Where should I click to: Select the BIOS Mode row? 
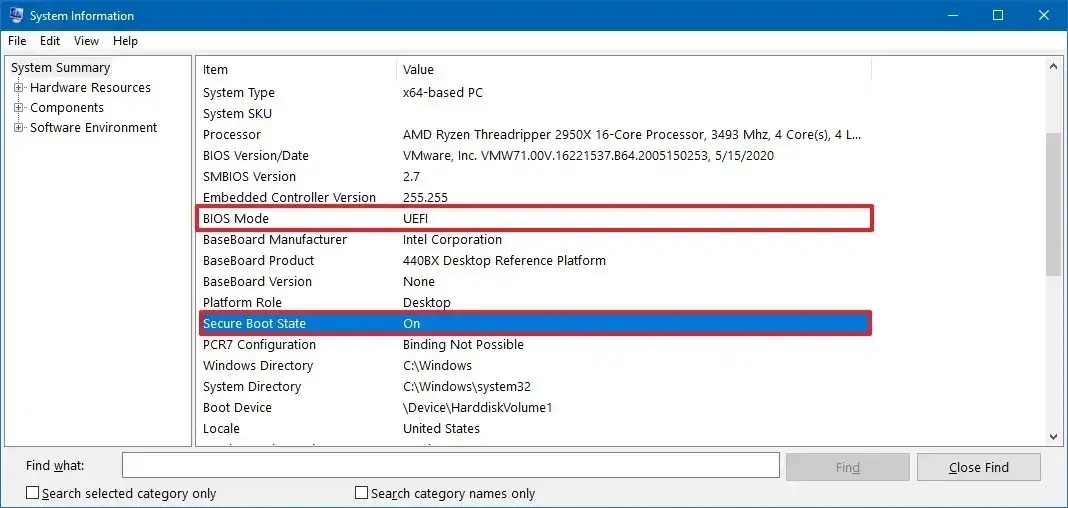pos(535,219)
